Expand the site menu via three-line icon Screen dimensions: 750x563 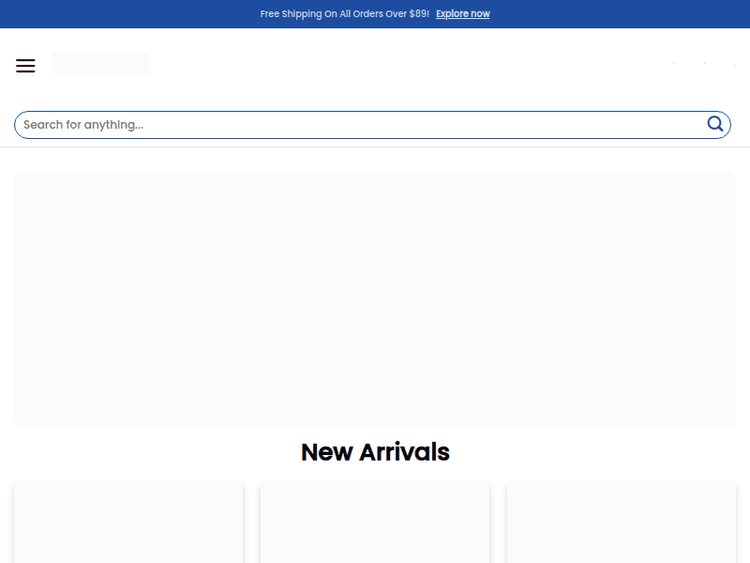coord(25,66)
